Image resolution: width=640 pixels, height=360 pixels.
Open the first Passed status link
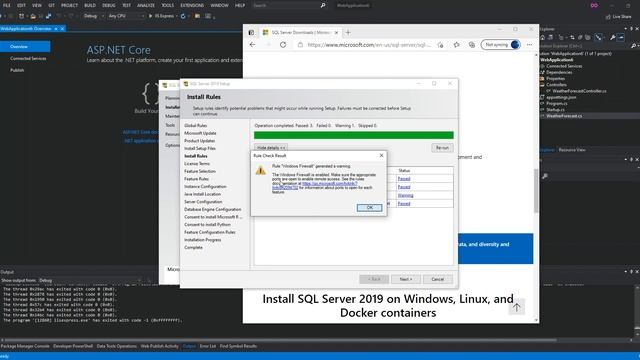pos(404,179)
